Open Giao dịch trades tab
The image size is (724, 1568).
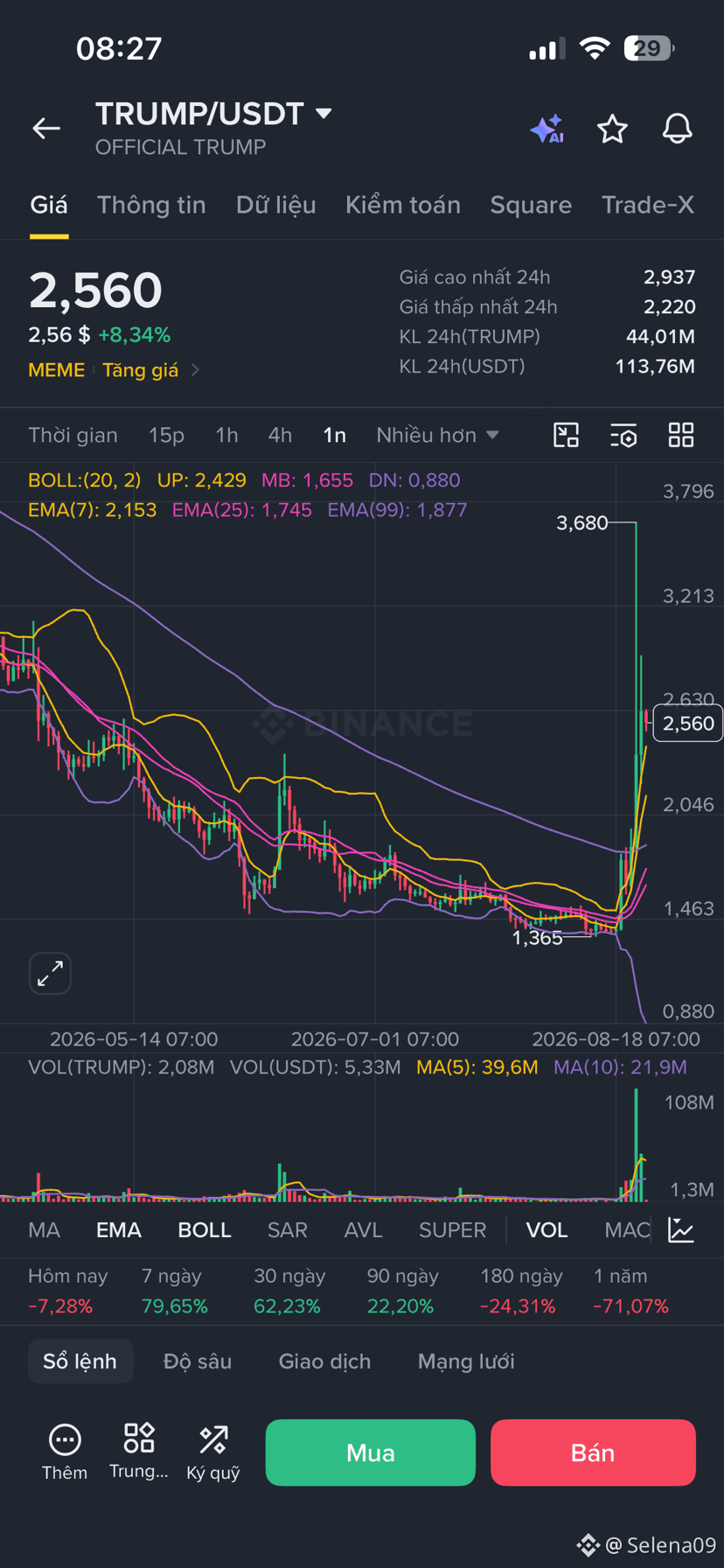(x=324, y=1361)
